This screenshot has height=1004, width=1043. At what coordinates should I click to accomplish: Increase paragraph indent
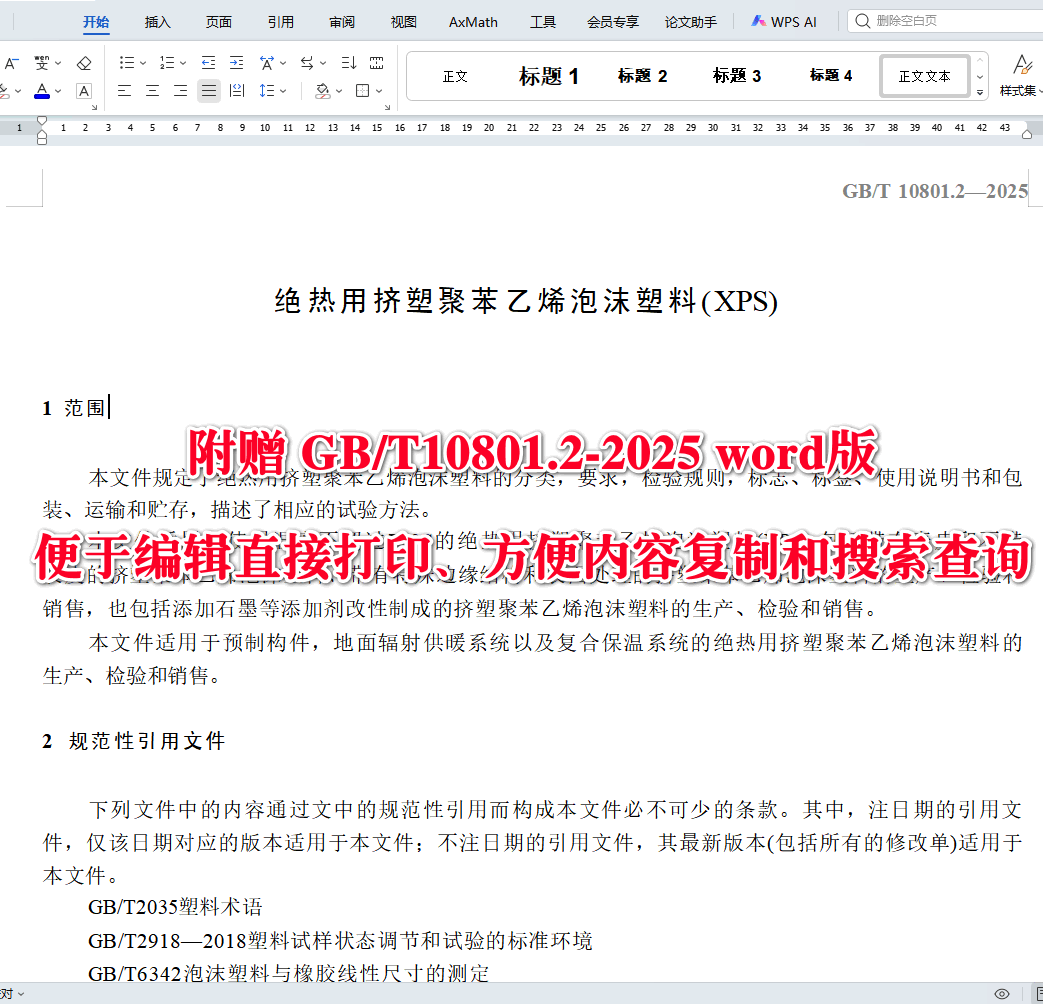(236, 63)
